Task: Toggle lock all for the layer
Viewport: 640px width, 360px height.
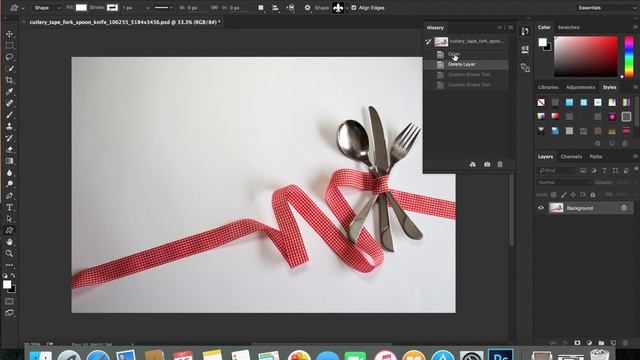Action: [593, 195]
